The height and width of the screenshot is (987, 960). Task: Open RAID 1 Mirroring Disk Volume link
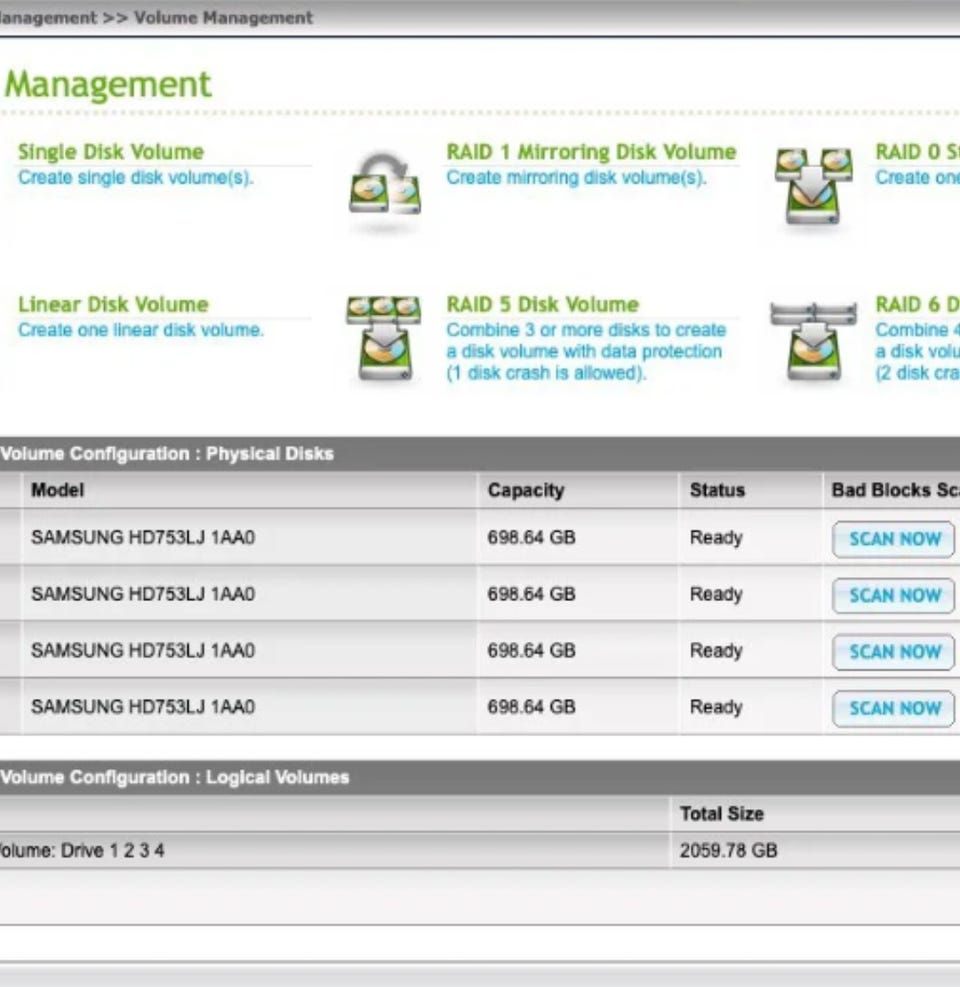[591, 152]
